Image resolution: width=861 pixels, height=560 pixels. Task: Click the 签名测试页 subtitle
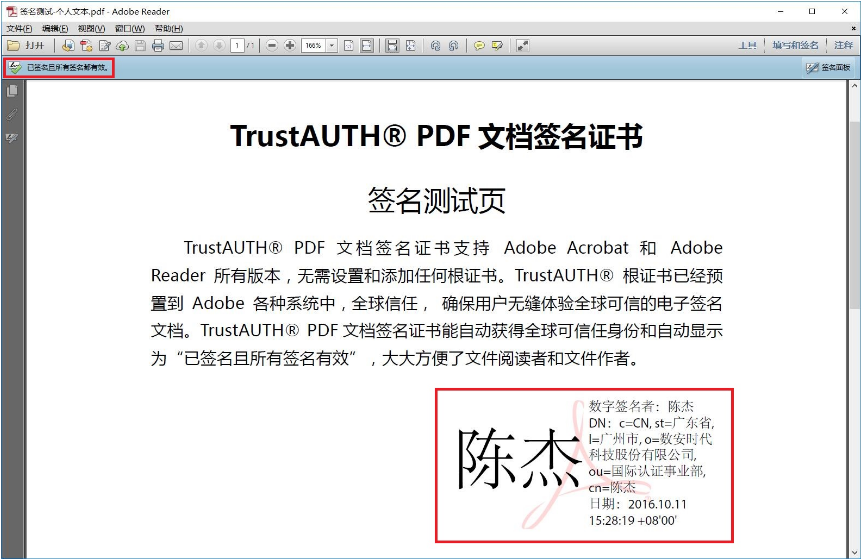[x=437, y=200]
